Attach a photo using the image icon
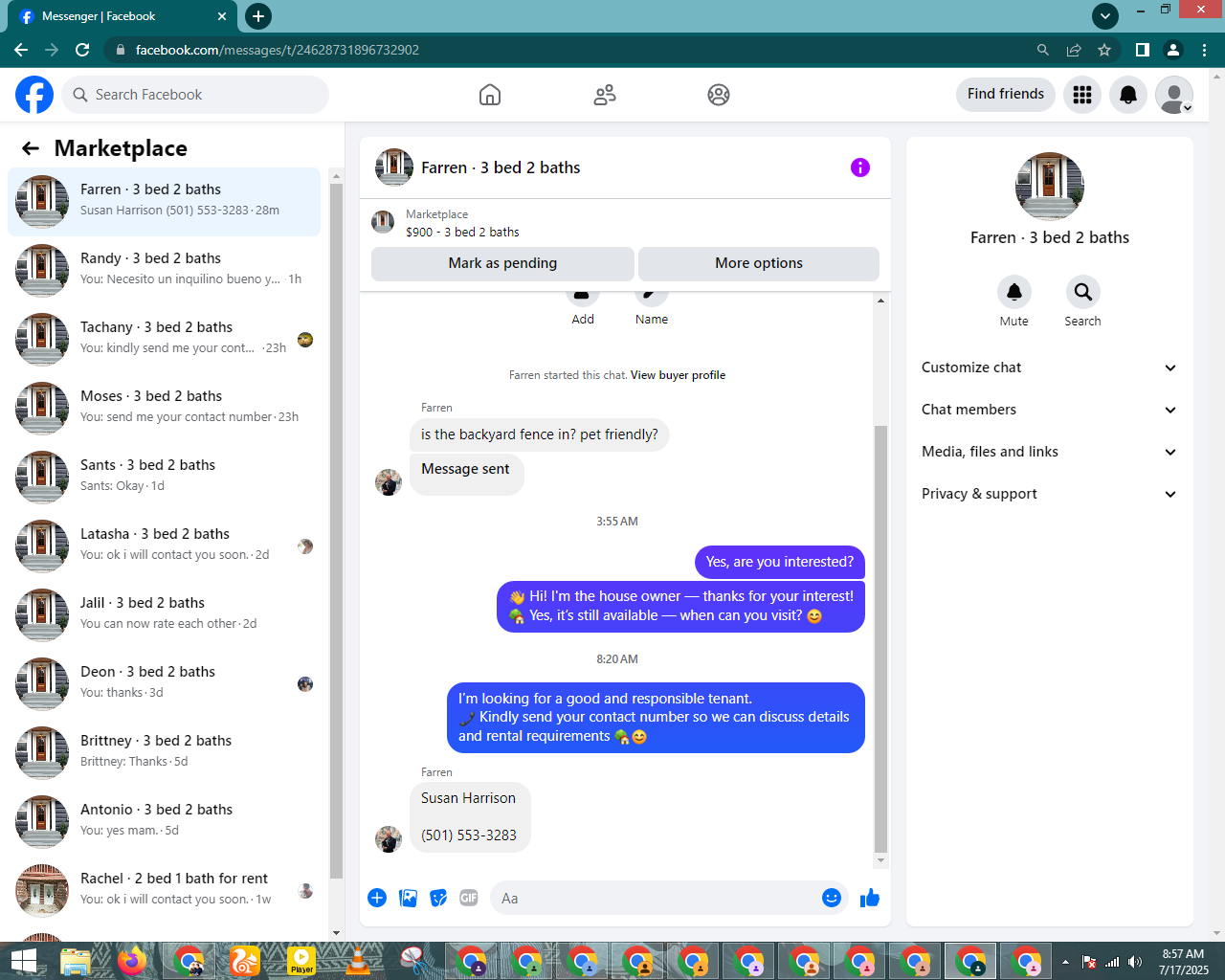Image resolution: width=1225 pixels, height=980 pixels. (x=408, y=898)
